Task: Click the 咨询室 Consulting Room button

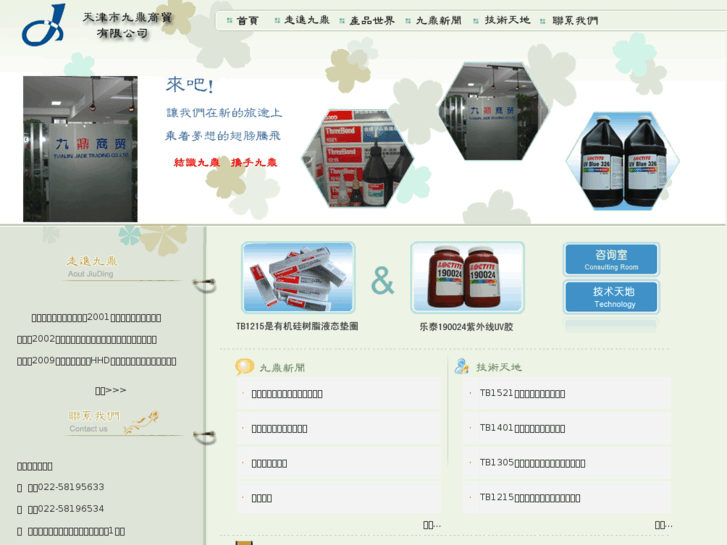Action: [x=611, y=259]
